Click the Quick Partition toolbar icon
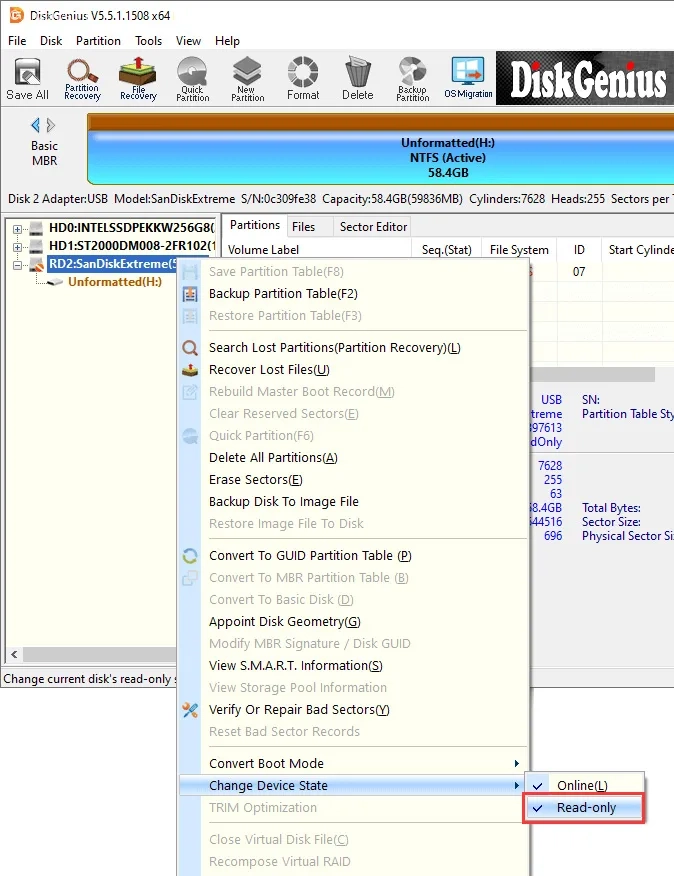The height and width of the screenshot is (876, 674). [193, 79]
